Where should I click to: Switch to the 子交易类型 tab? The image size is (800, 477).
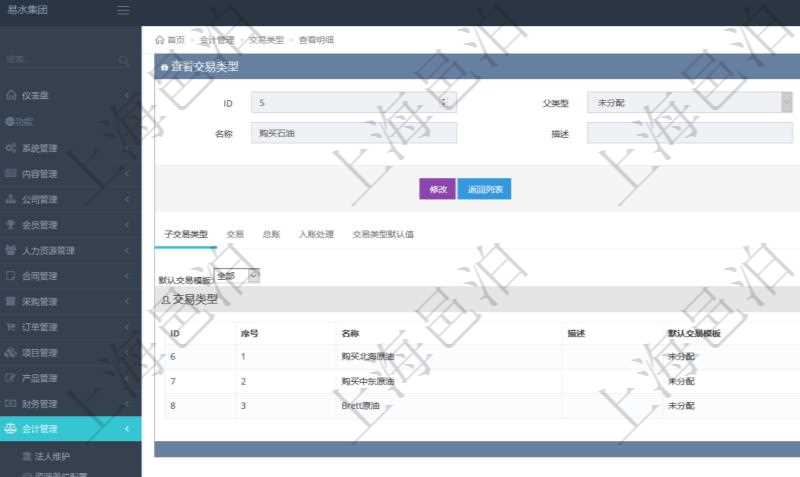[x=186, y=234]
